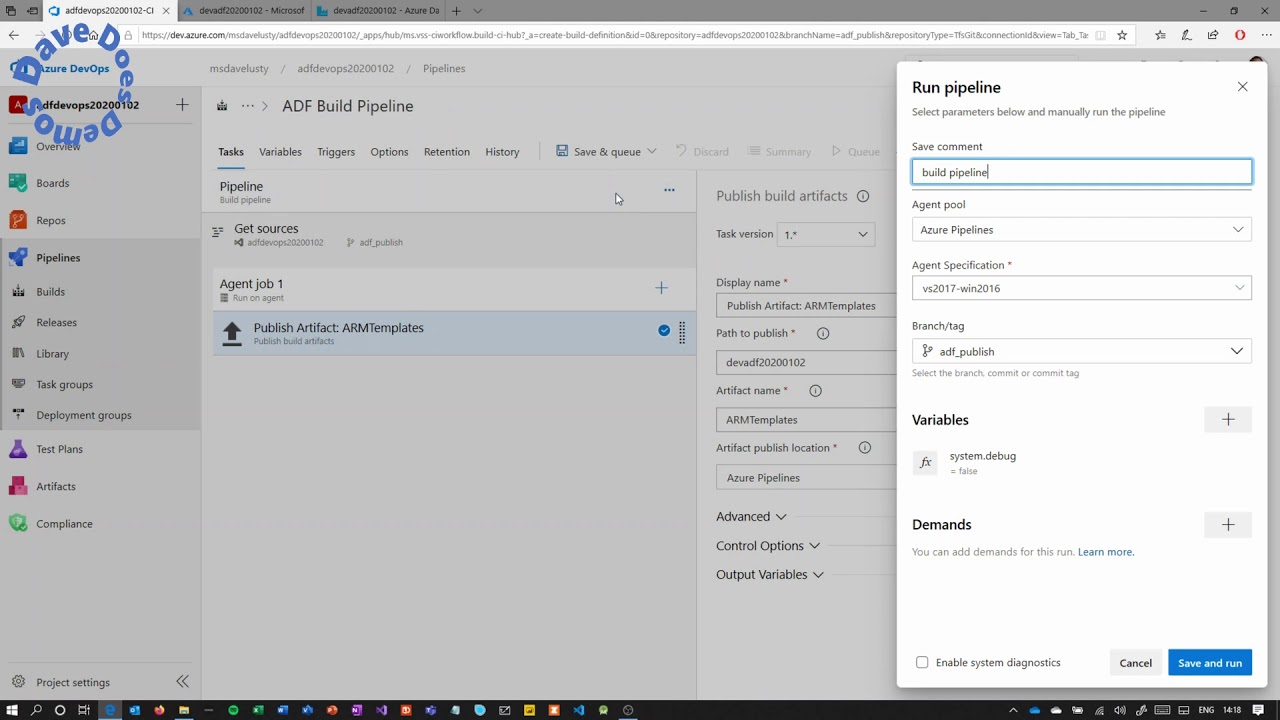Close the Run pipeline panel
Viewport: 1280px width, 720px height.
1243,87
